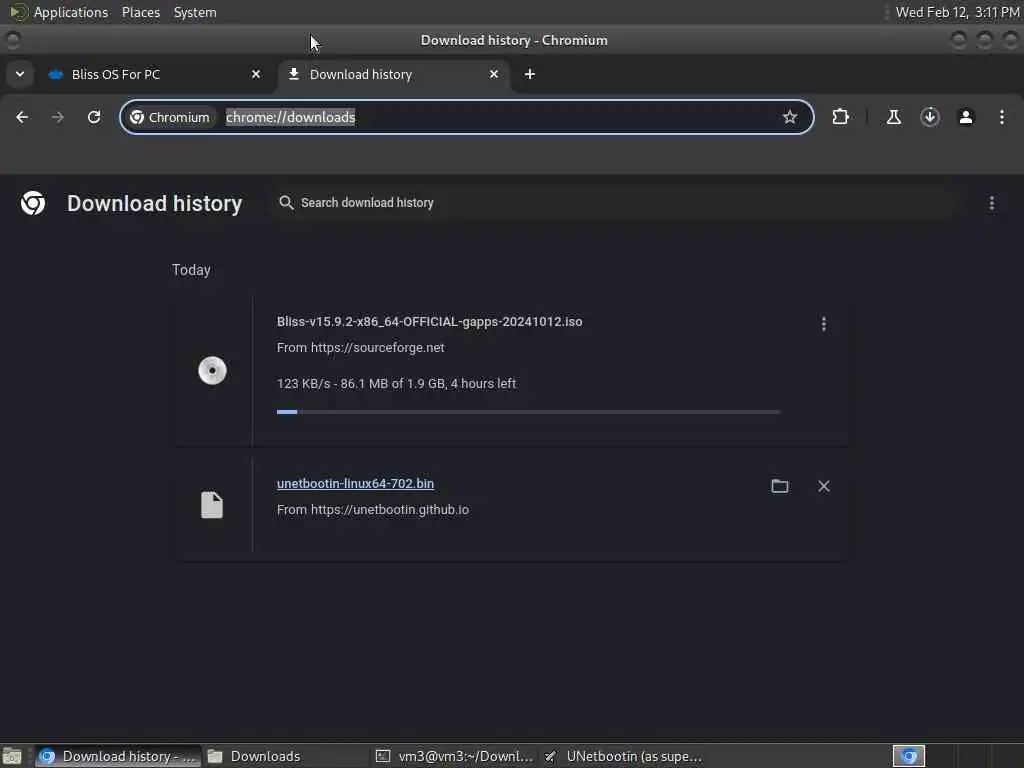
Task: Show the downloads bubble toolbar icon
Action: (930, 117)
